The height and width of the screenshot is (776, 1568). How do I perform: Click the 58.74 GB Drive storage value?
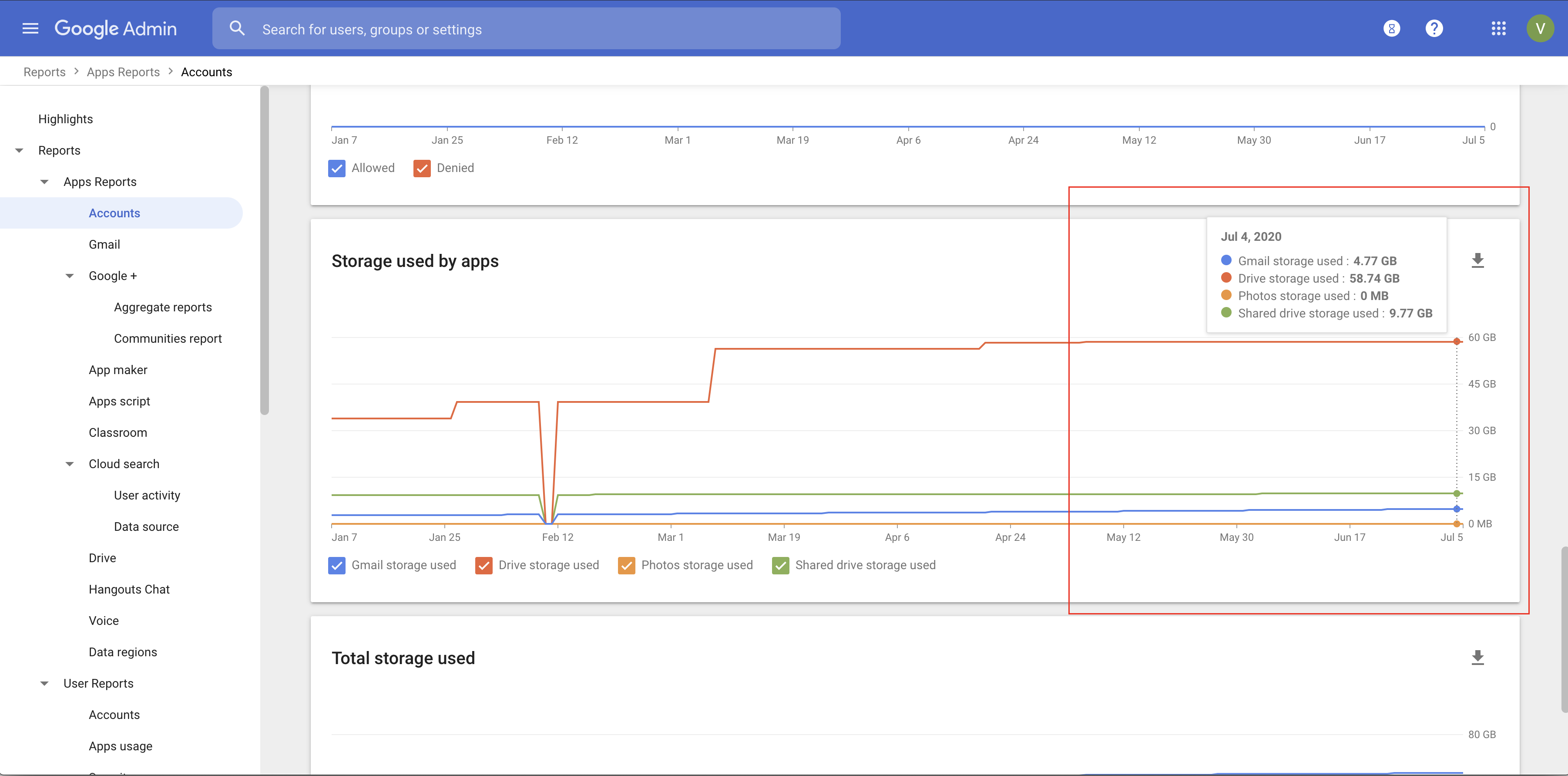[1374, 279]
